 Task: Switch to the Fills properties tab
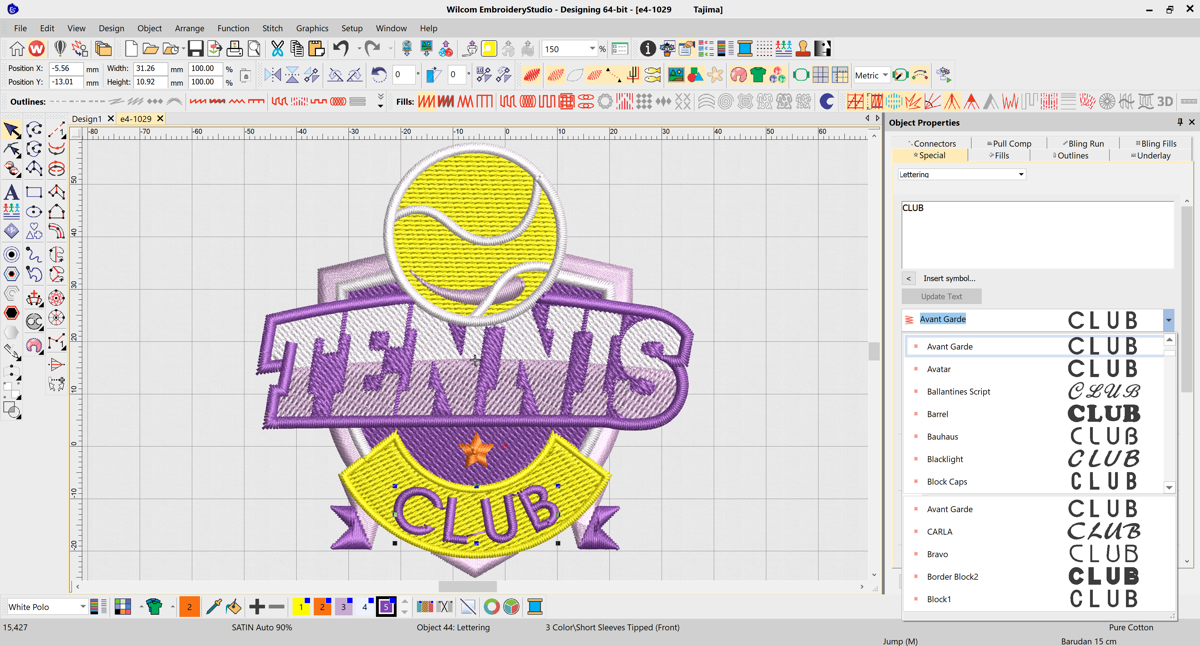[1000, 156]
